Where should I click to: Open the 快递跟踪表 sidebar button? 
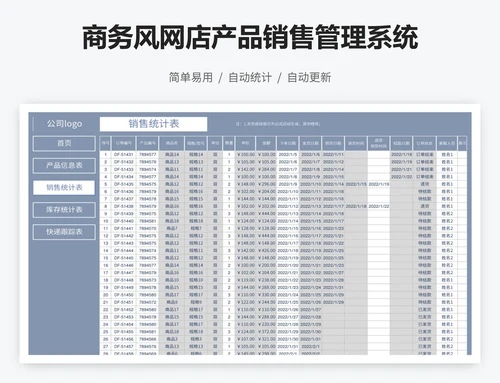[x=64, y=232]
